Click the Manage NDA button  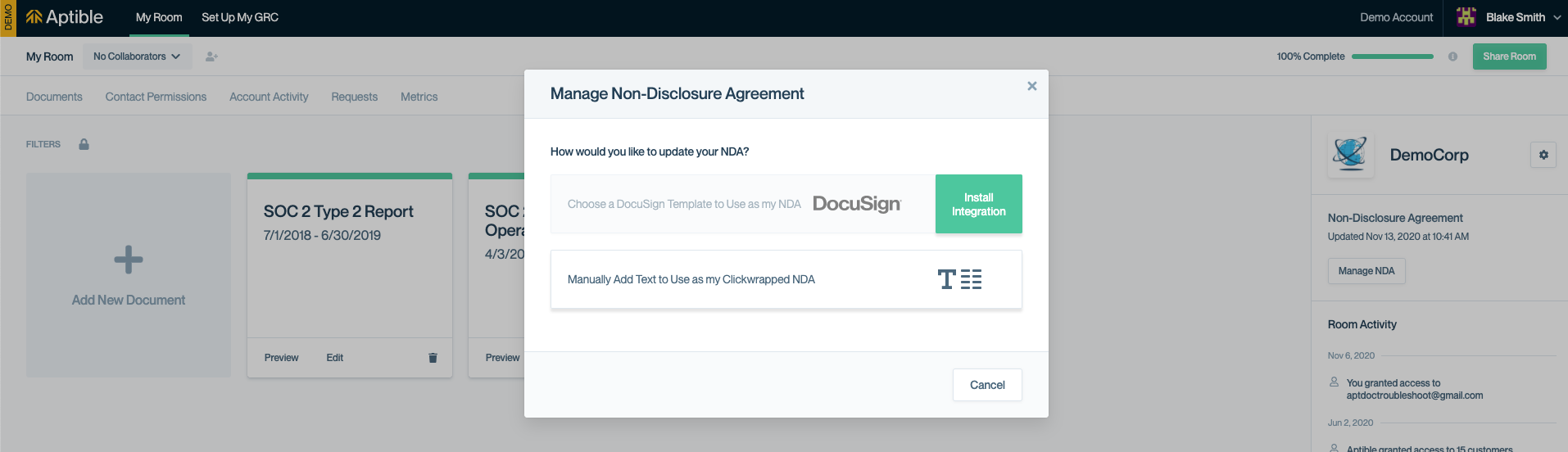click(1366, 271)
